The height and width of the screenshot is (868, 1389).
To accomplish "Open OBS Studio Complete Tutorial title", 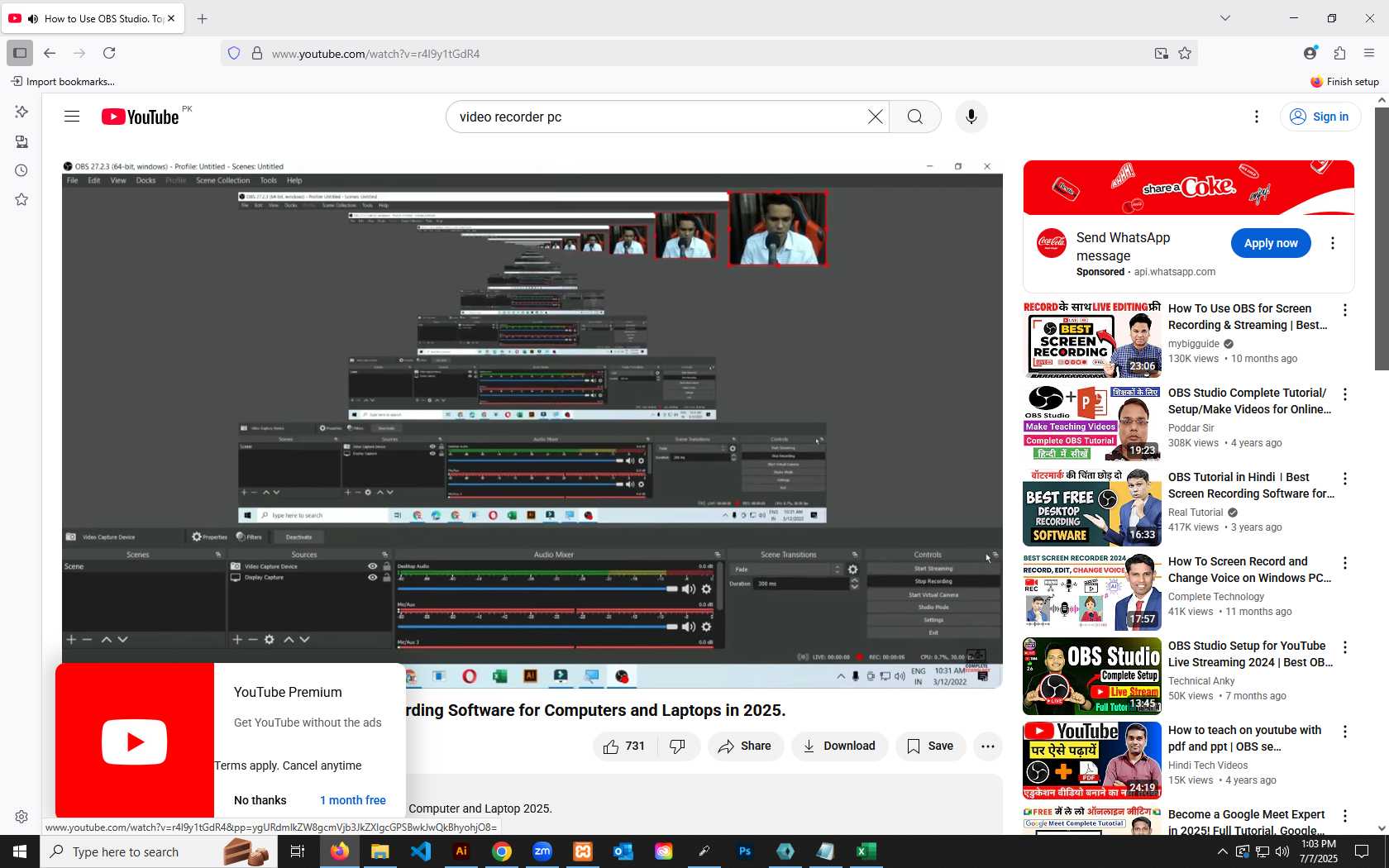I will tap(1250, 401).
